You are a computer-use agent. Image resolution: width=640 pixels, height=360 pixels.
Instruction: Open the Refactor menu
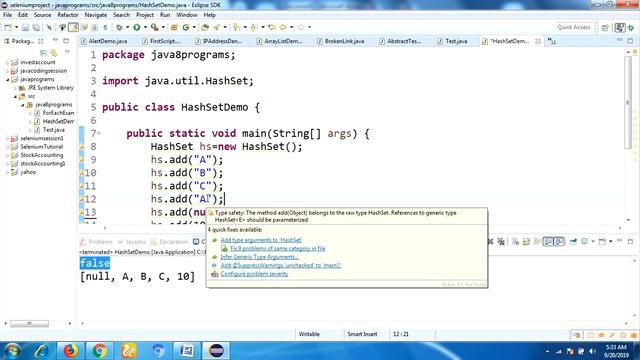(68, 15)
